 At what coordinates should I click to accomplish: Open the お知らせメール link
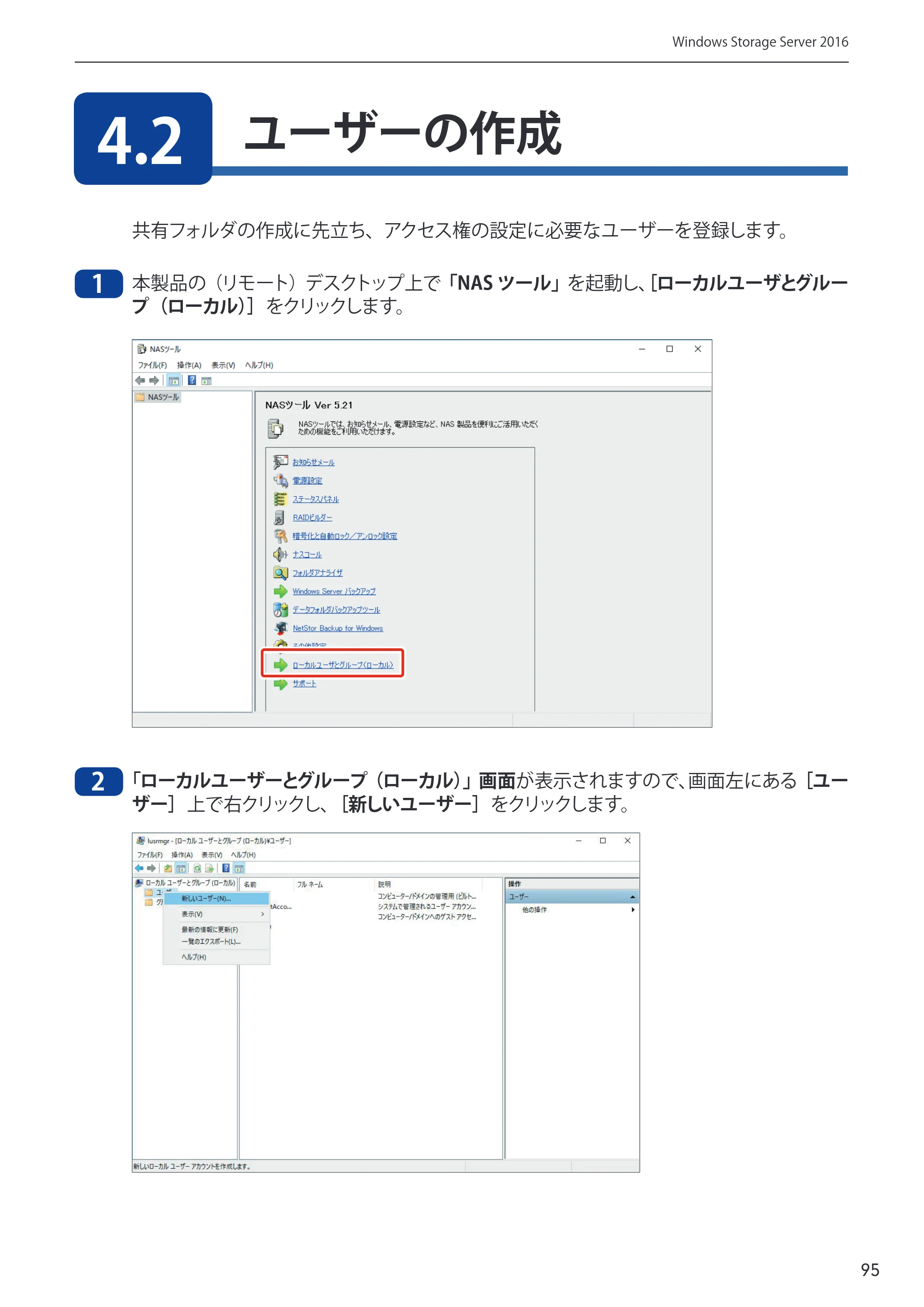coord(314,462)
